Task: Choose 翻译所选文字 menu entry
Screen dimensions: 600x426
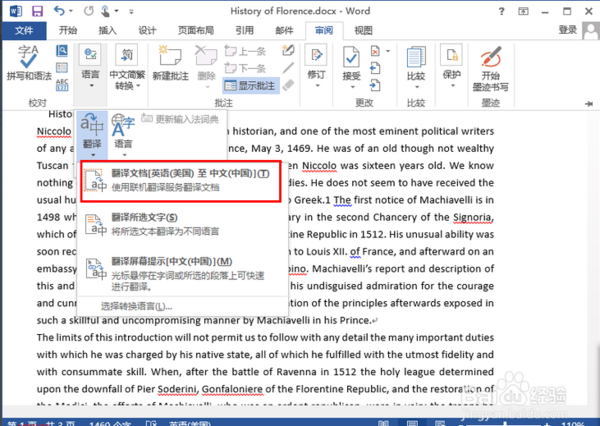Action: 182,224
